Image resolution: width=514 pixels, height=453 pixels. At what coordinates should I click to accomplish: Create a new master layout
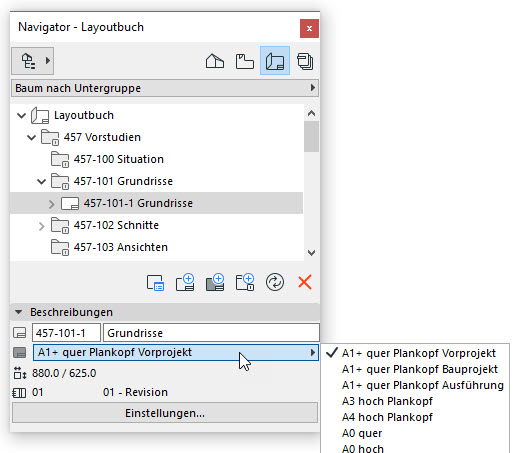[x=215, y=283]
